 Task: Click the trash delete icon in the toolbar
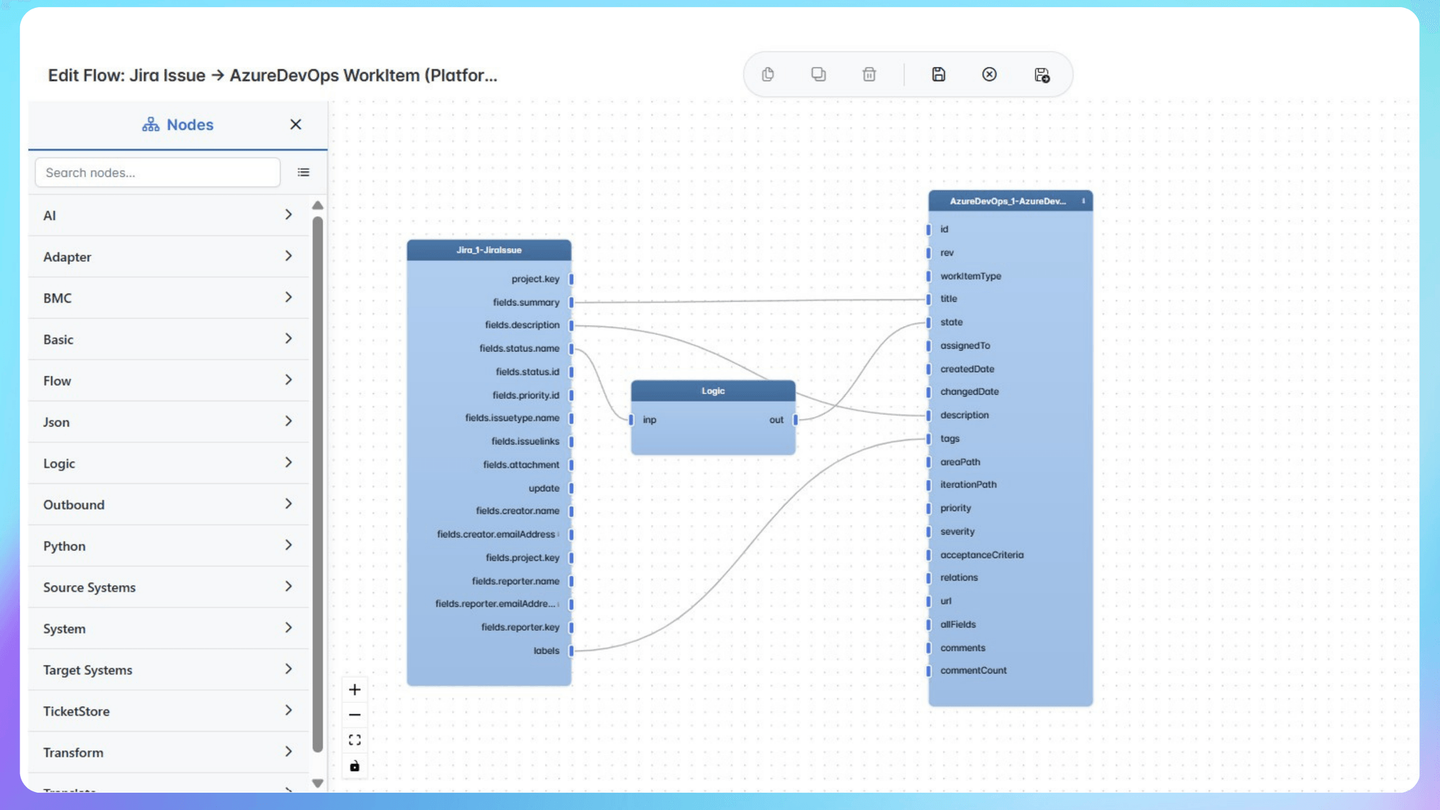pyautogui.click(x=869, y=74)
